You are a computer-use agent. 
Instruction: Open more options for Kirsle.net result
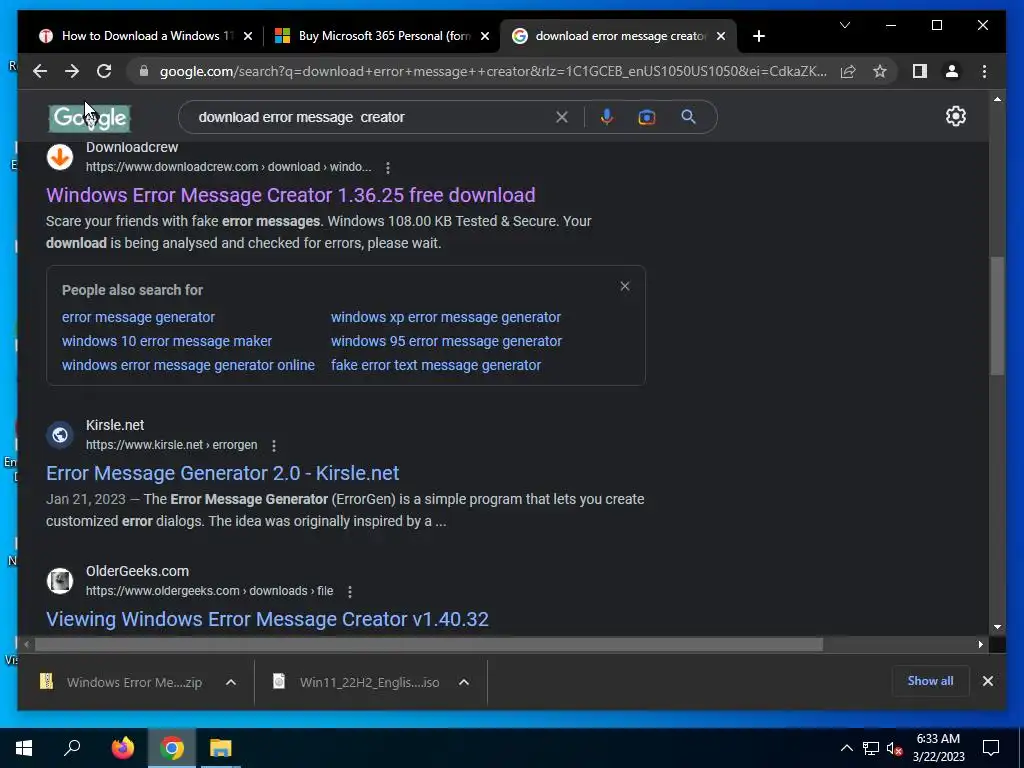coord(274,445)
